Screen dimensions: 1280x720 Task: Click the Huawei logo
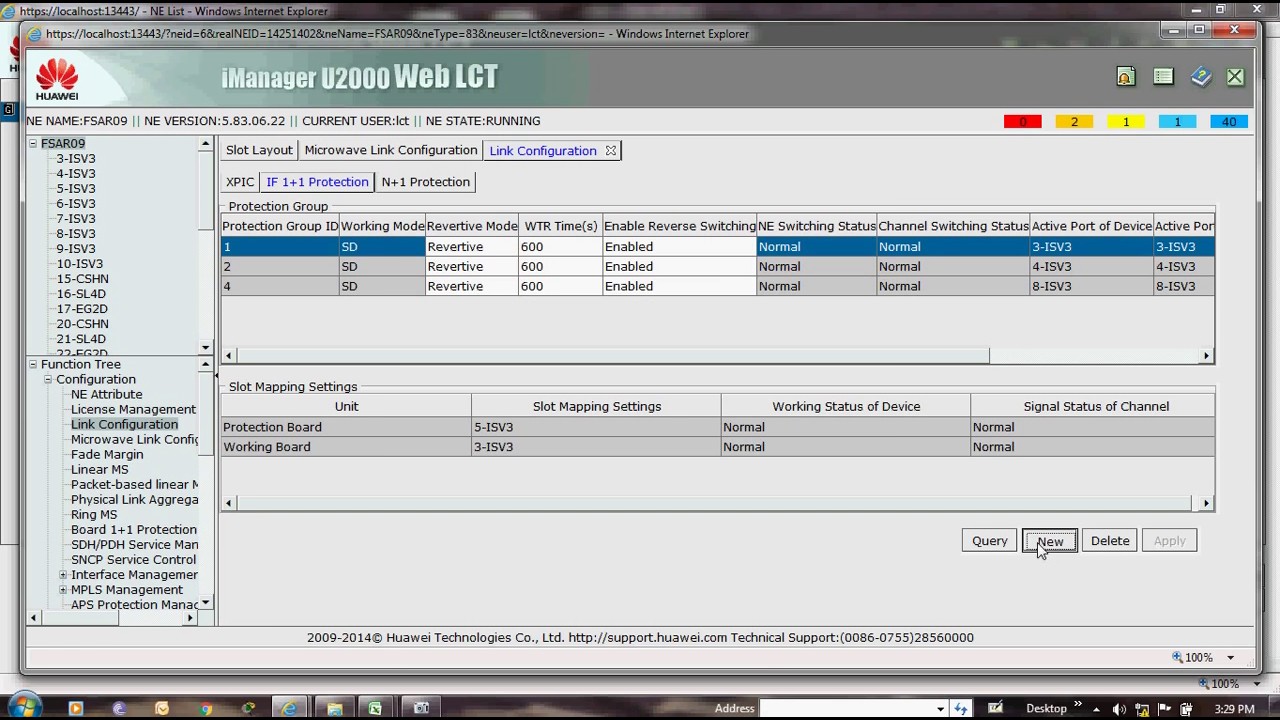[x=57, y=79]
